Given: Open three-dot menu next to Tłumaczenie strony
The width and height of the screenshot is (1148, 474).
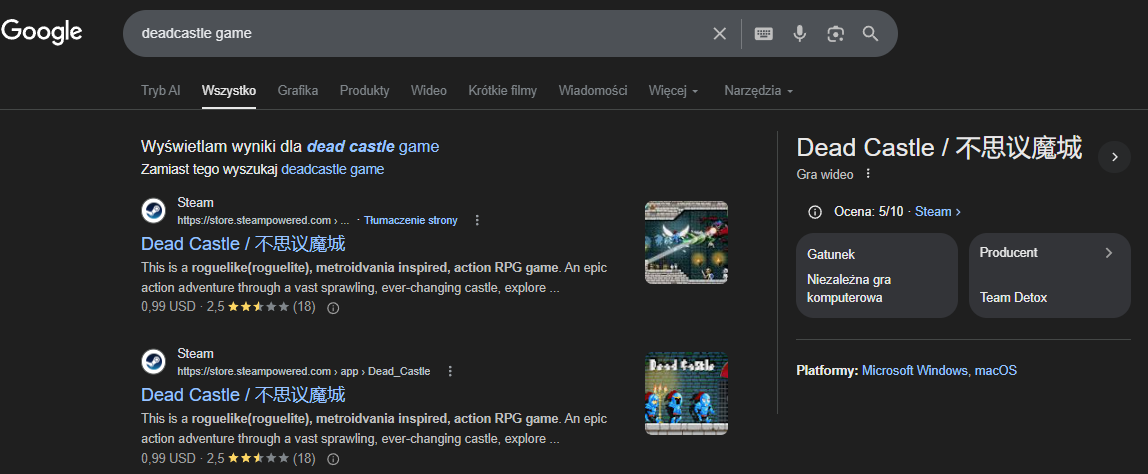Looking at the screenshot, I should pyautogui.click(x=477, y=220).
